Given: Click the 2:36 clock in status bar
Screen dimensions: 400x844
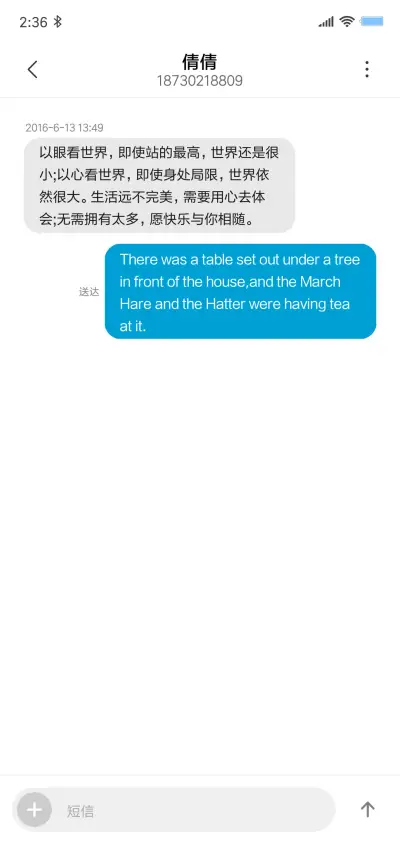Looking at the screenshot, I should (x=33, y=22).
